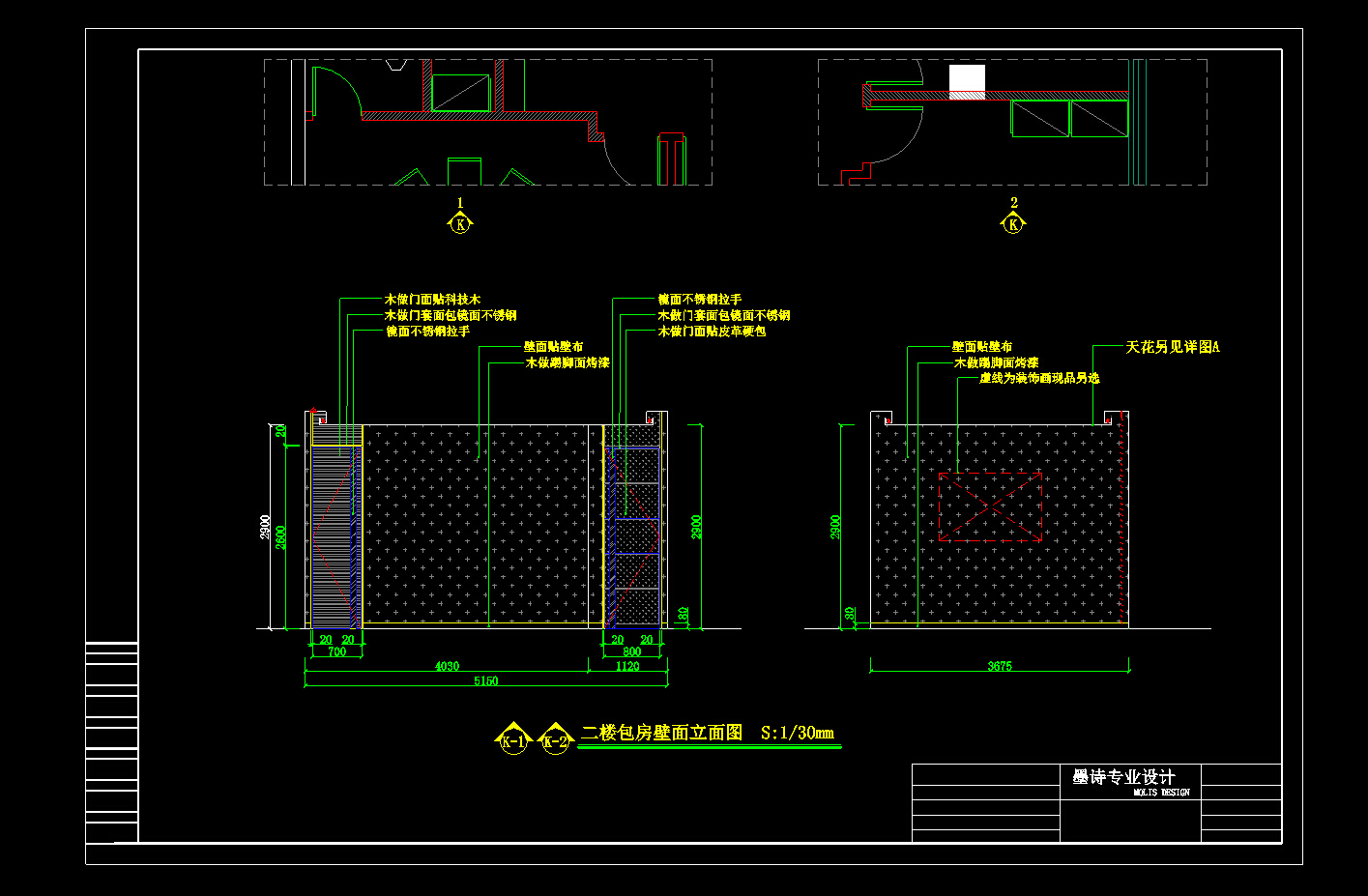Select the K-1 elevation symbol by the title
This screenshot has height=896, width=1368.
pyautogui.click(x=513, y=738)
